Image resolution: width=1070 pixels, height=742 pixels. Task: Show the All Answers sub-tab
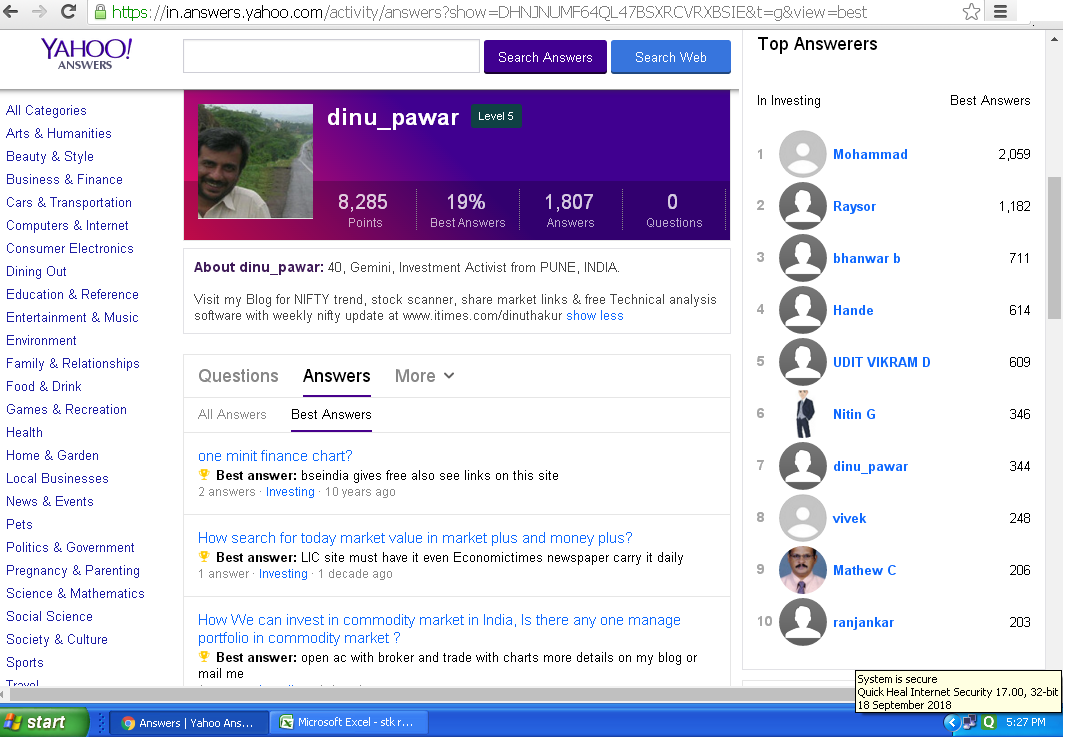tap(232, 414)
